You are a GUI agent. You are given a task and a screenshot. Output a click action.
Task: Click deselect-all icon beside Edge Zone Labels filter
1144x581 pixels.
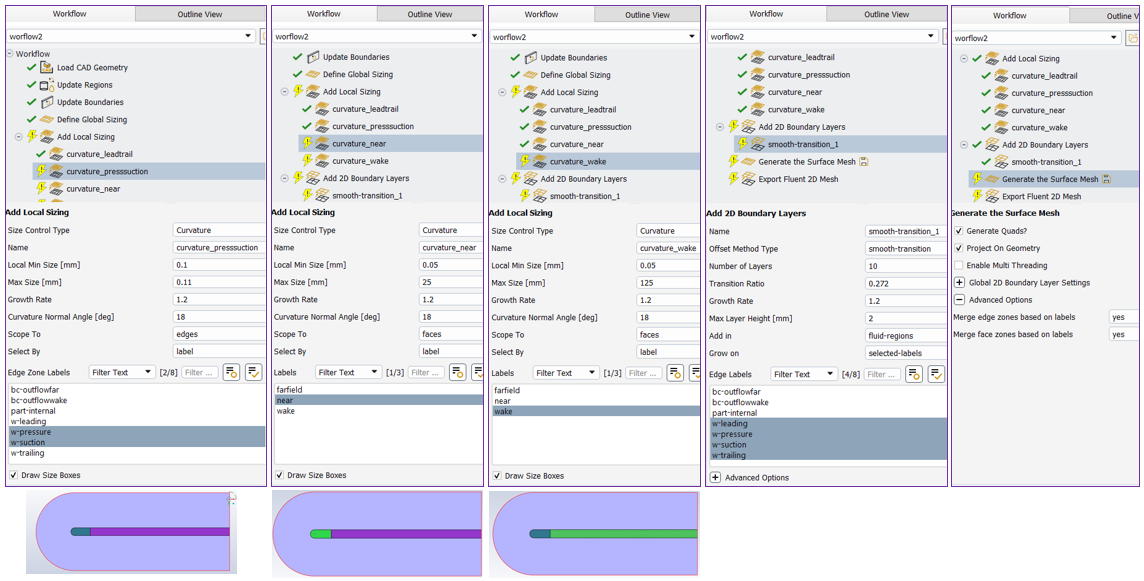(x=254, y=372)
